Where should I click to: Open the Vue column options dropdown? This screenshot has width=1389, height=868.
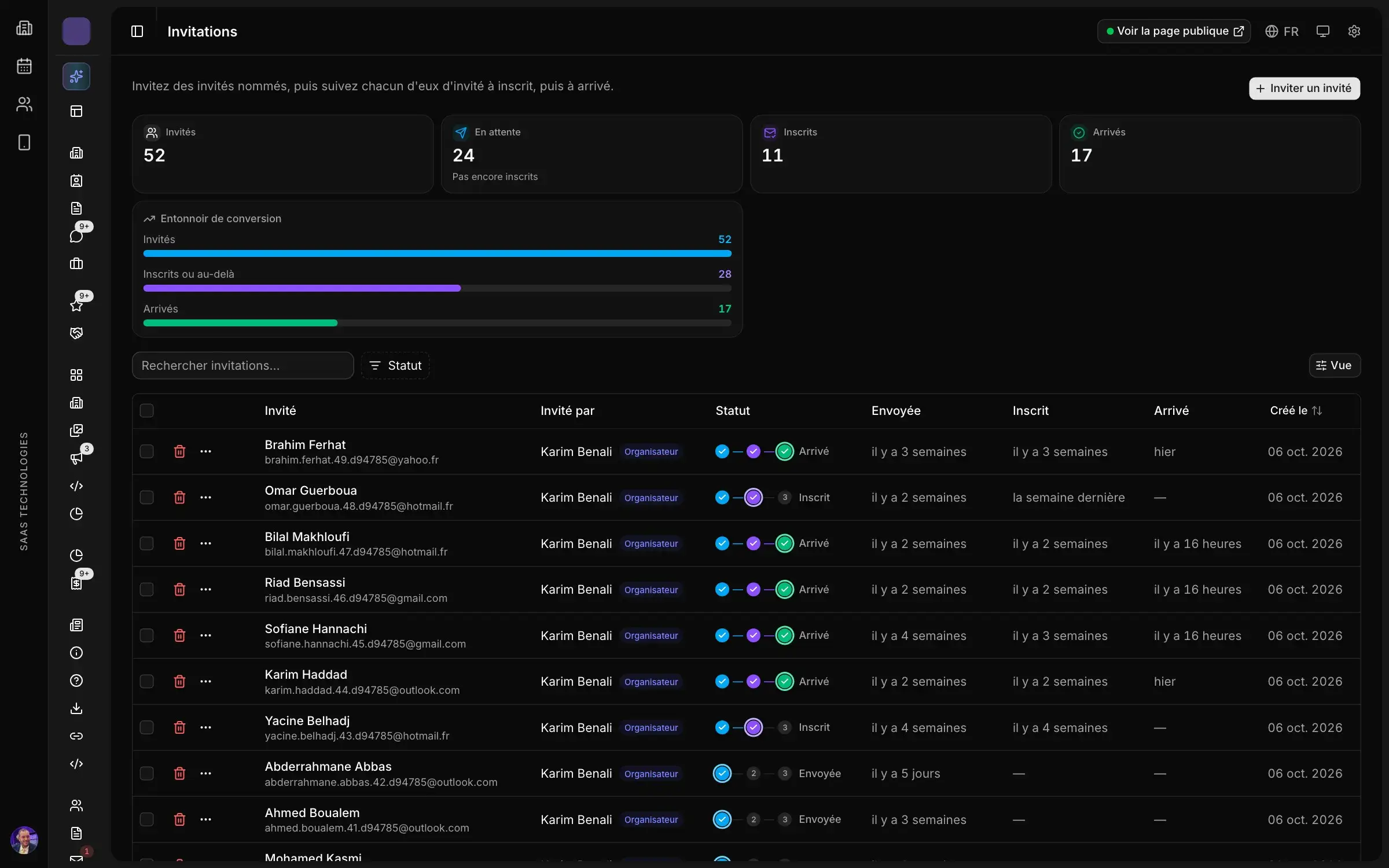click(x=1335, y=366)
